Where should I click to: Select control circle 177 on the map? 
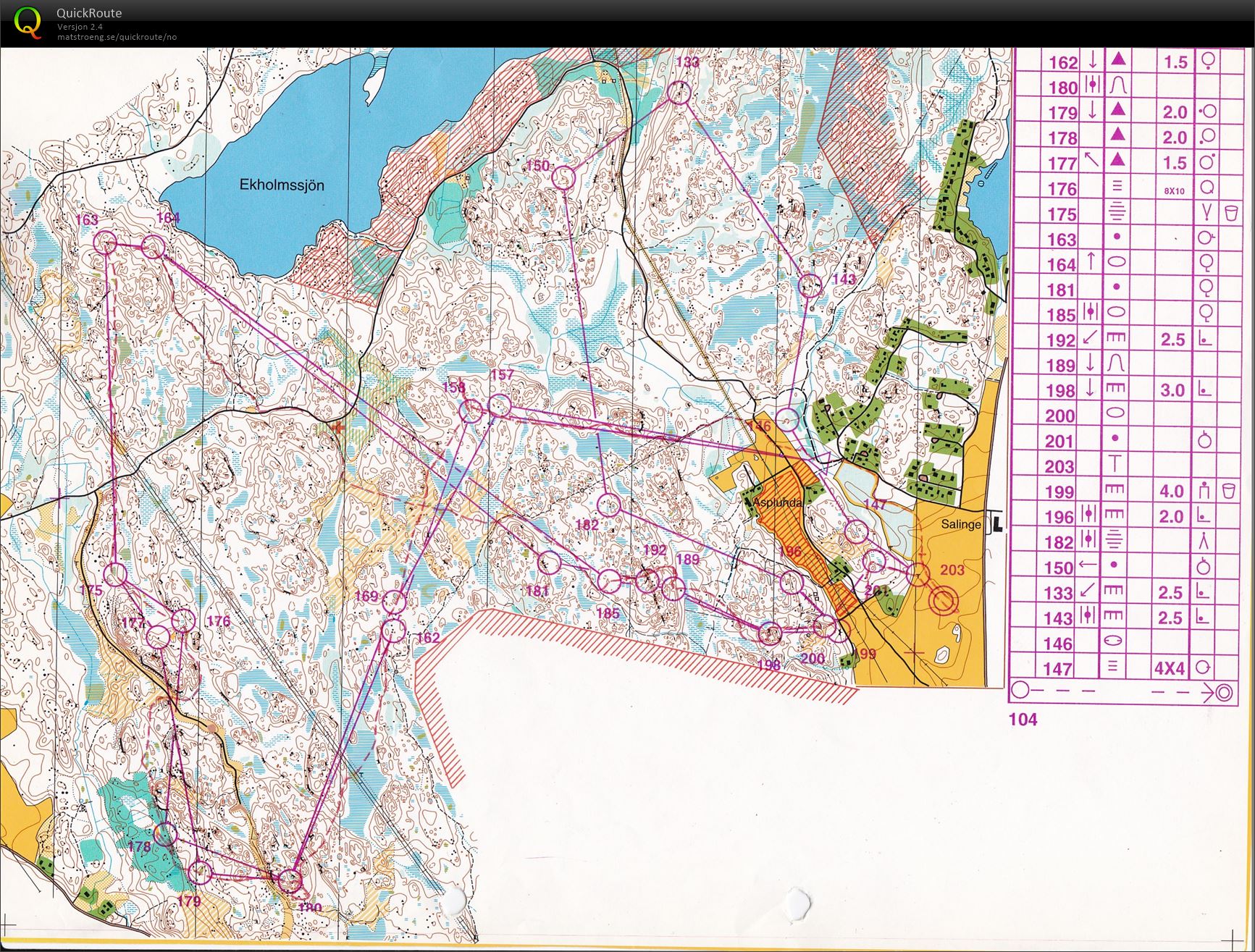pyautogui.click(x=158, y=636)
